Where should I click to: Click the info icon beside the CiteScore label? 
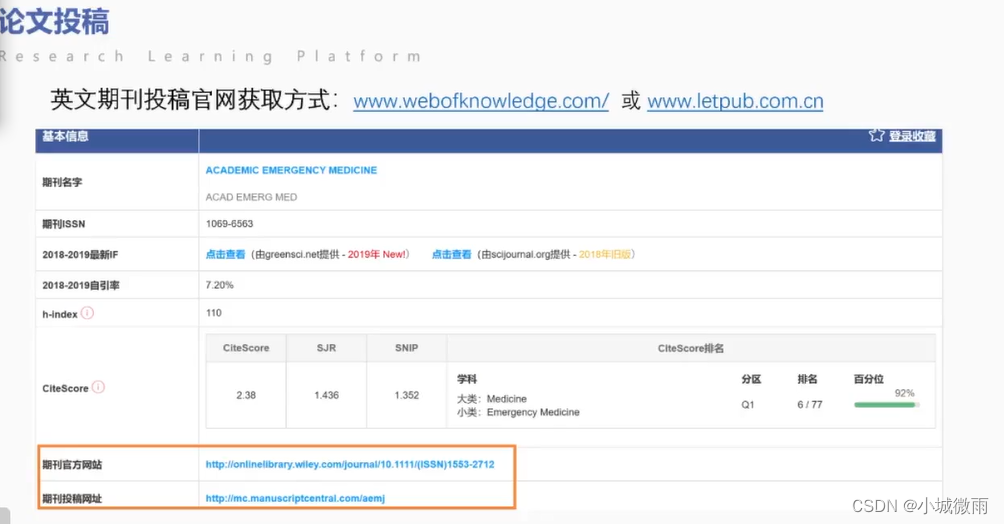click(x=98, y=388)
